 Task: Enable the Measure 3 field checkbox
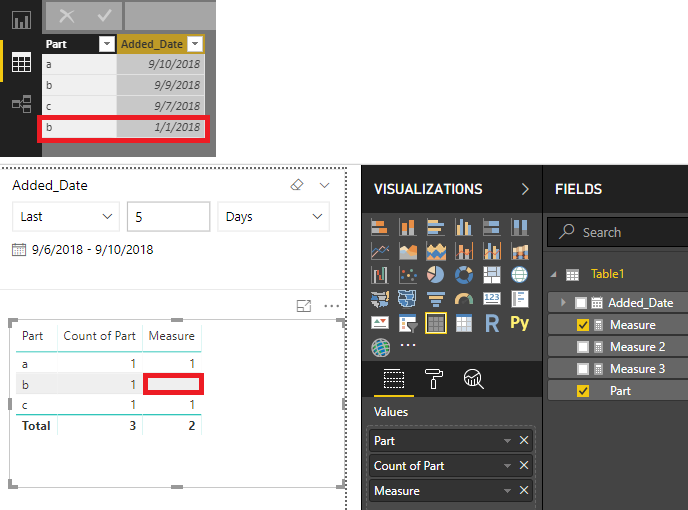[583, 369]
